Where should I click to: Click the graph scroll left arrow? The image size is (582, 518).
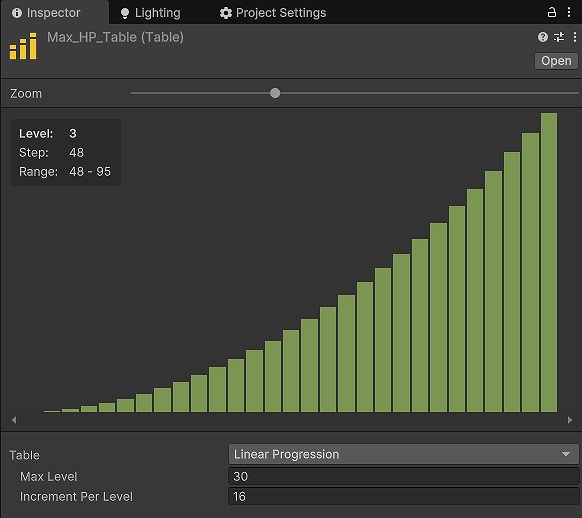(14, 420)
